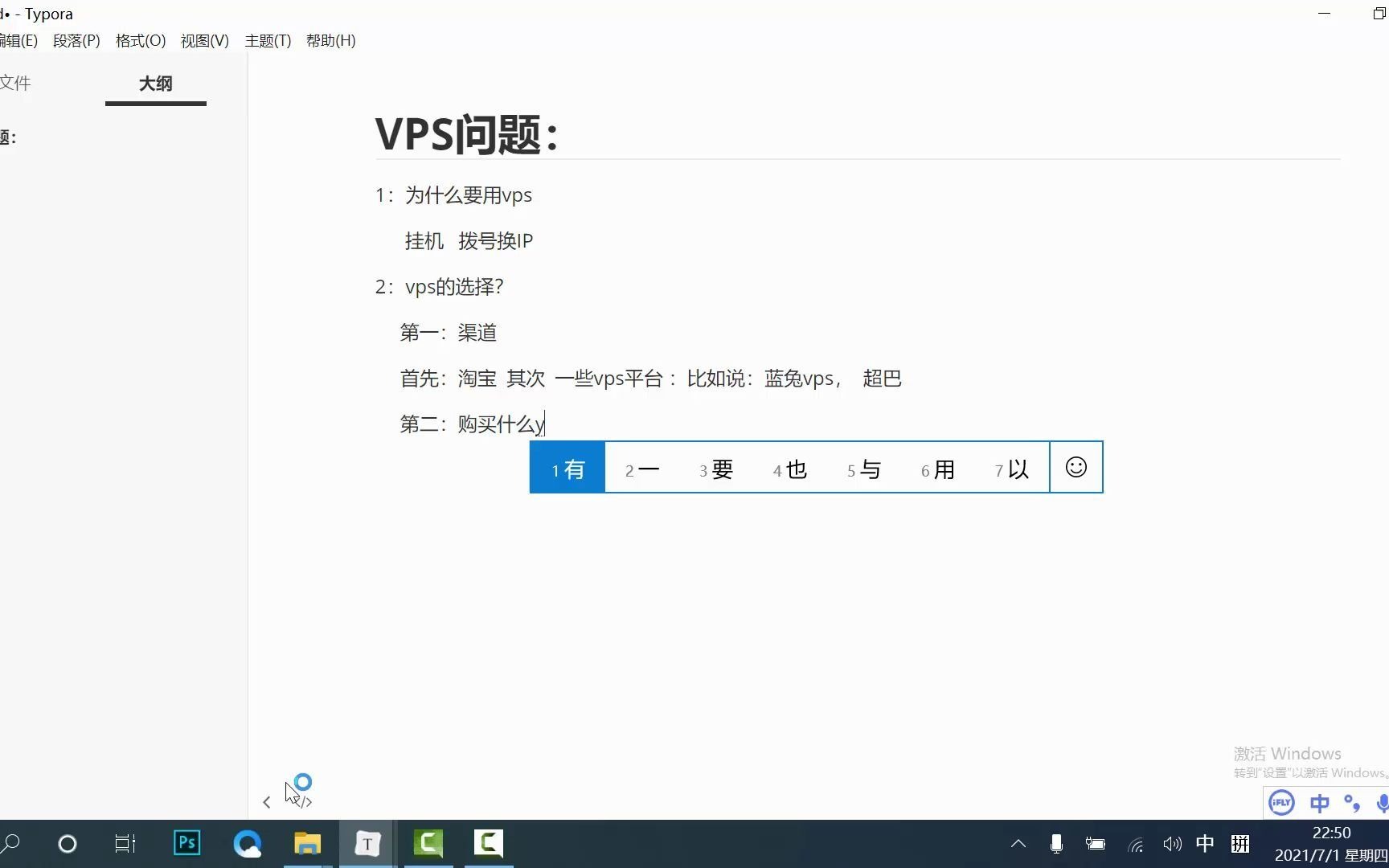Open the emoji panel in IME bar
The height and width of the screenshot is (868, 1389).
1076,467
